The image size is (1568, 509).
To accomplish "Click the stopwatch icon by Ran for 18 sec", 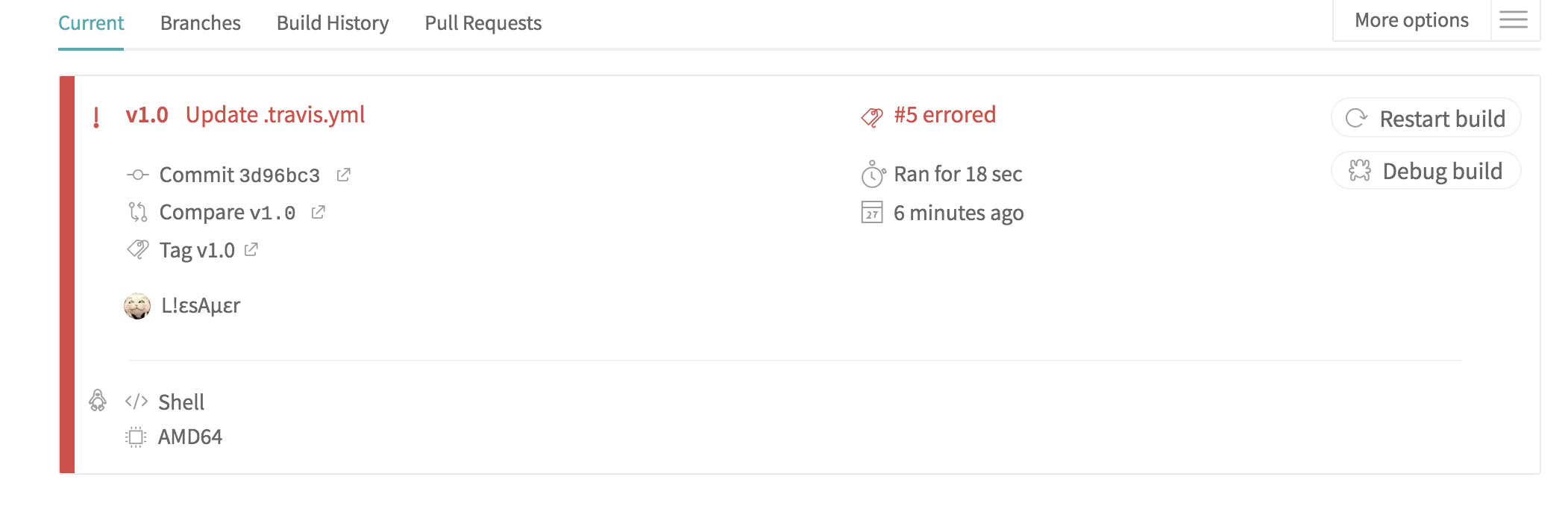I will [873, 174].
